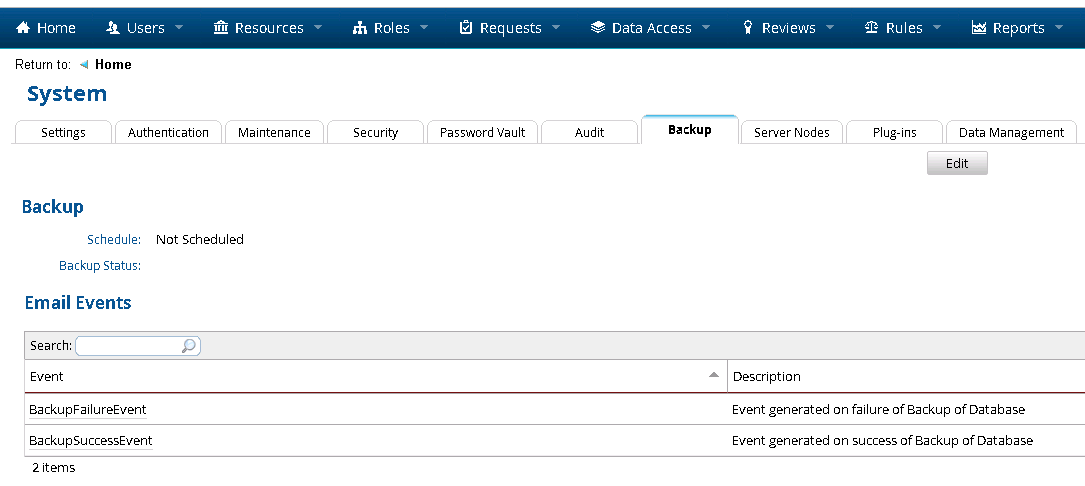This screenshot has height=486, width=1085.
Task: Open the BackupSuccessEvent link
Action: point(90,441)
